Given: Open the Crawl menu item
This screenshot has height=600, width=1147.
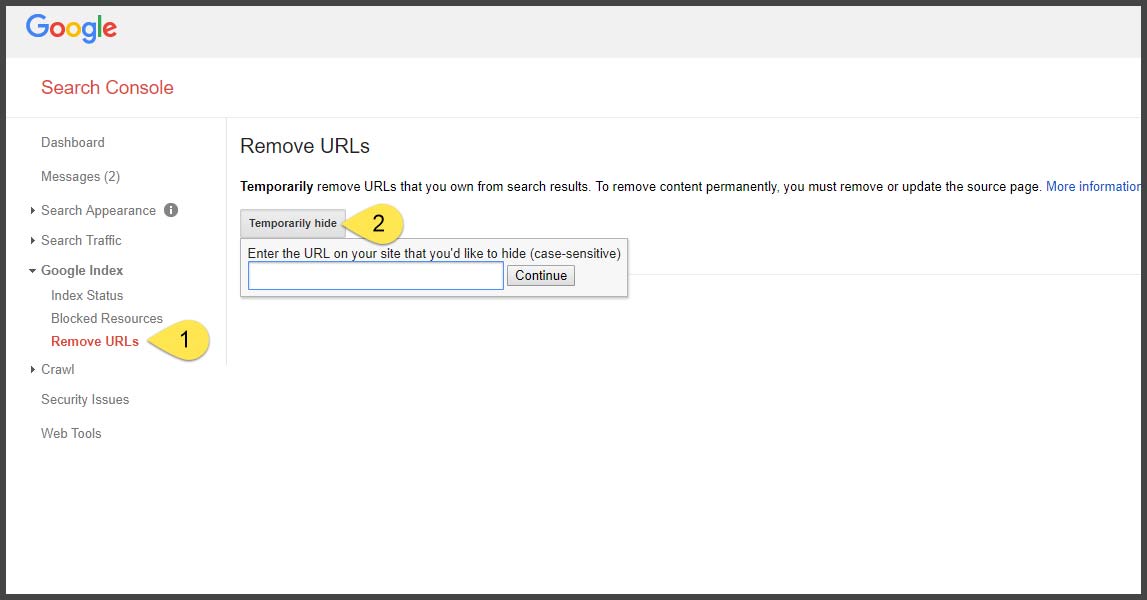Looking at the screenshot, I should (x=58, y=370).
